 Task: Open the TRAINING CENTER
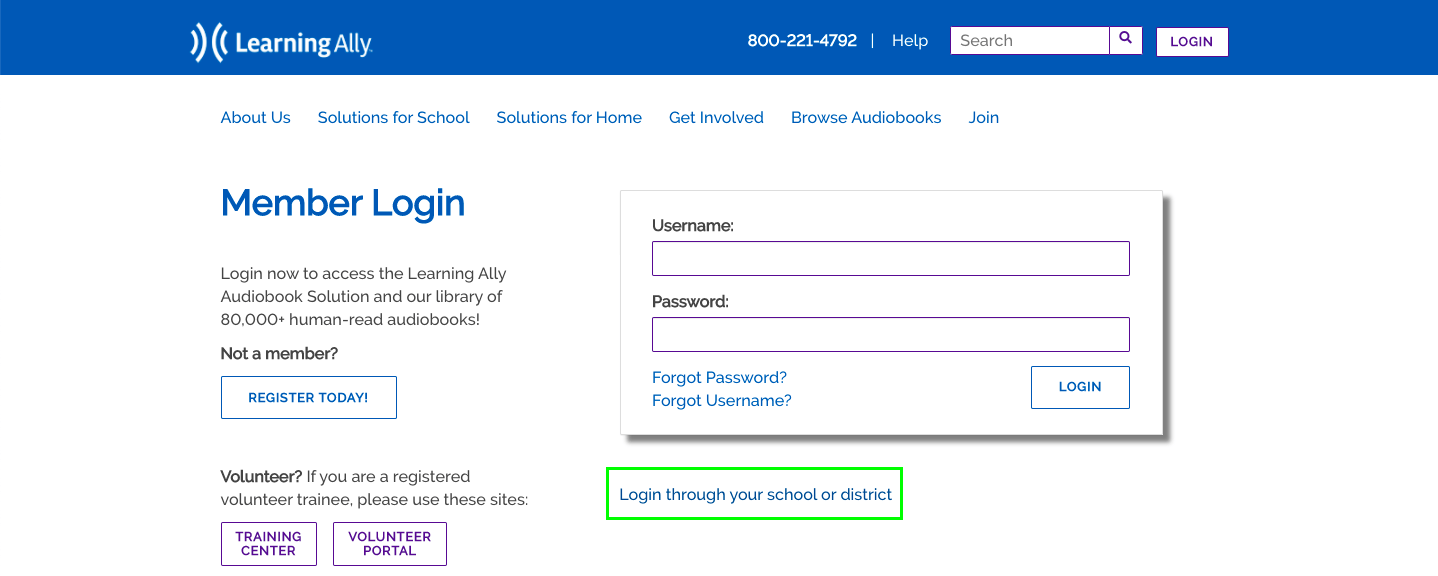click(x=268, y=543)
